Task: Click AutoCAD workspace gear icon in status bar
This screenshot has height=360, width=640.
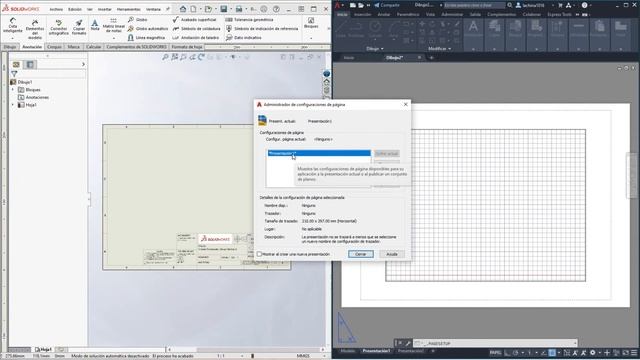Action: [593, 353]
